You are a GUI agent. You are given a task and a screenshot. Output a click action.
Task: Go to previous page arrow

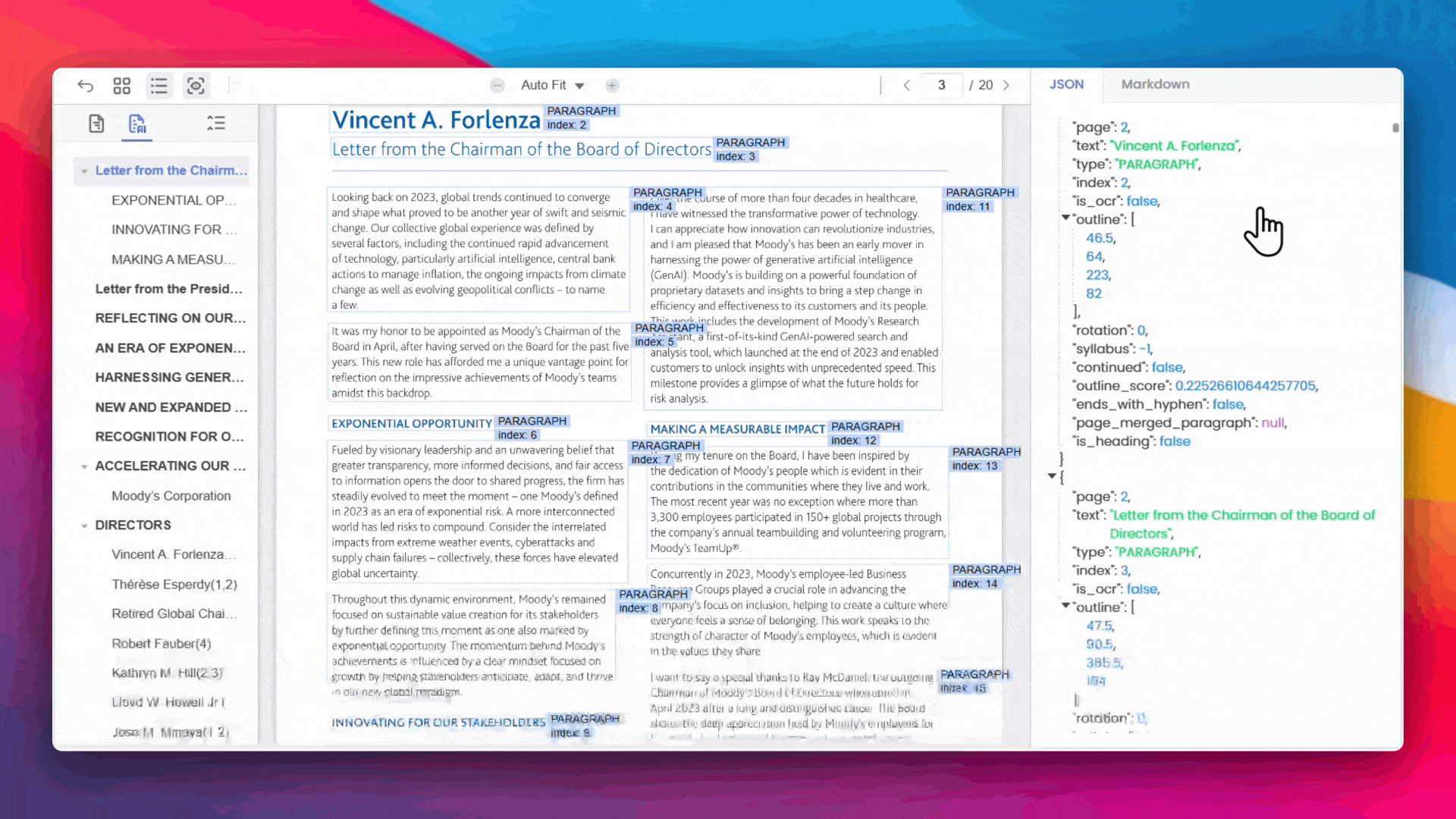[x=907, y=86]
